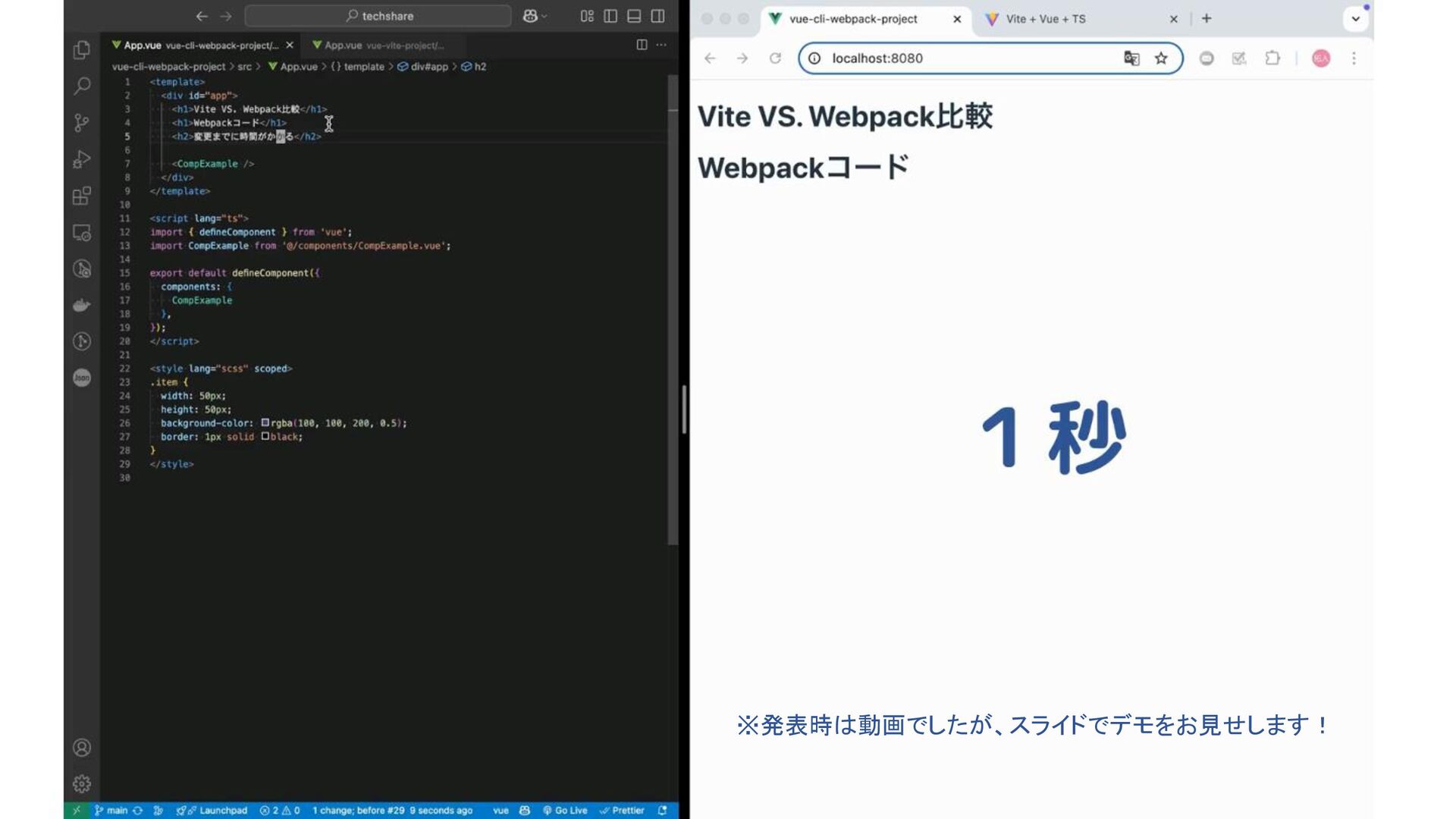Click the vue-cli-webpack-project breadcrumb
Screen dimensions: 1456x819
[x=168, y=67]
